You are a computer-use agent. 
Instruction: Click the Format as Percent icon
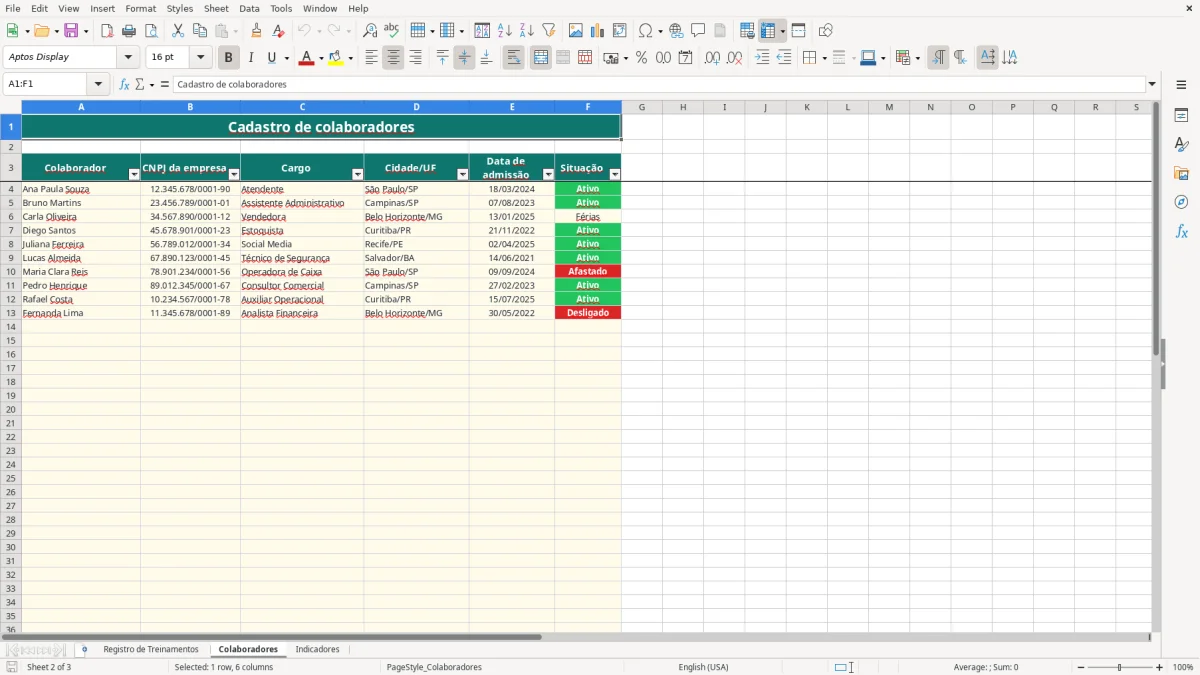(x=641, y=58)
